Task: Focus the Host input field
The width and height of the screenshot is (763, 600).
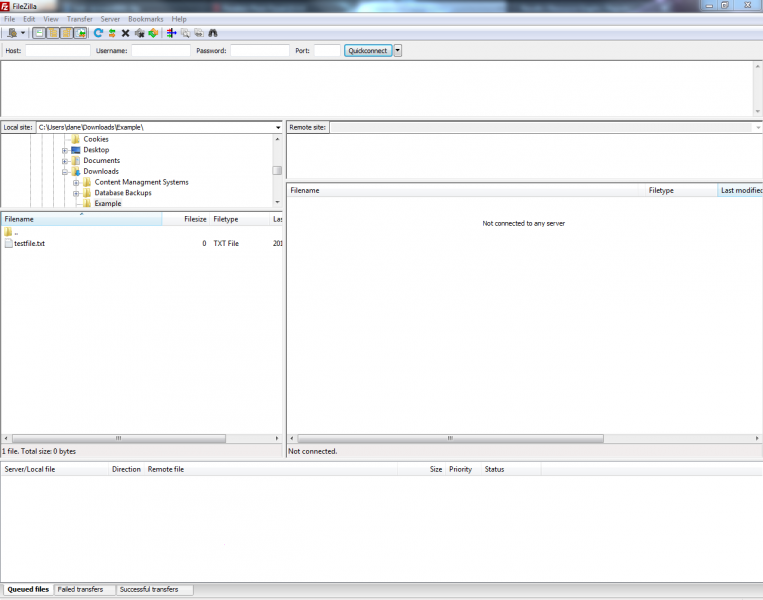Action: click(x=58, y=51)
